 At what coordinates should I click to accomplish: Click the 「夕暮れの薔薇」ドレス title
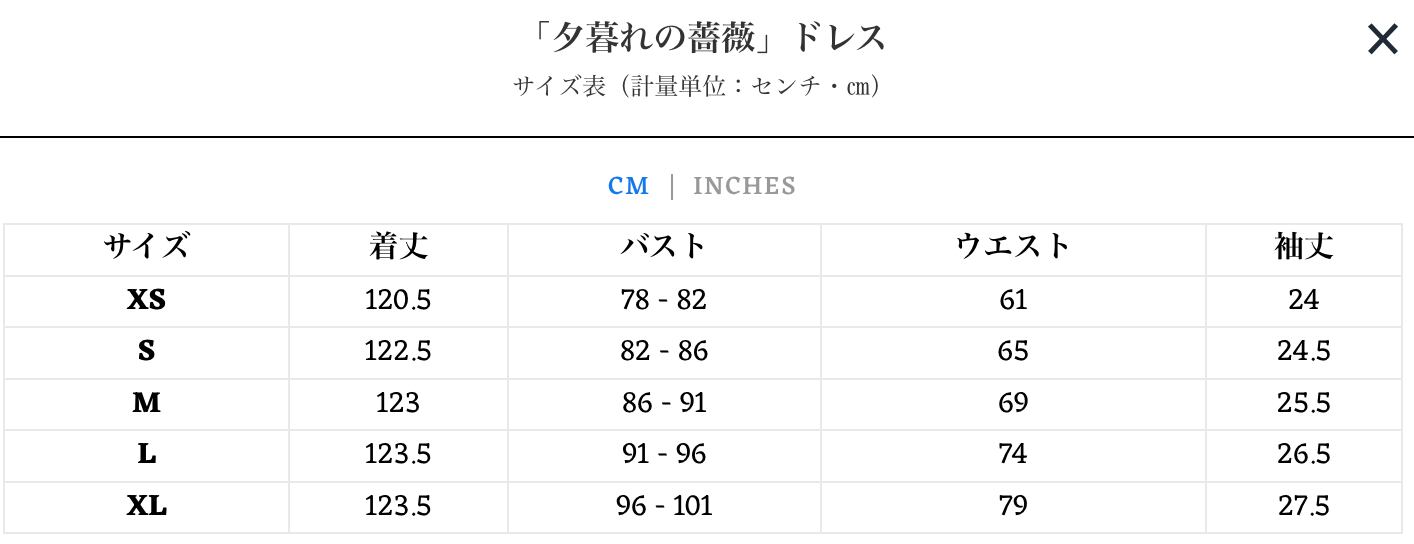click(706, 38)
